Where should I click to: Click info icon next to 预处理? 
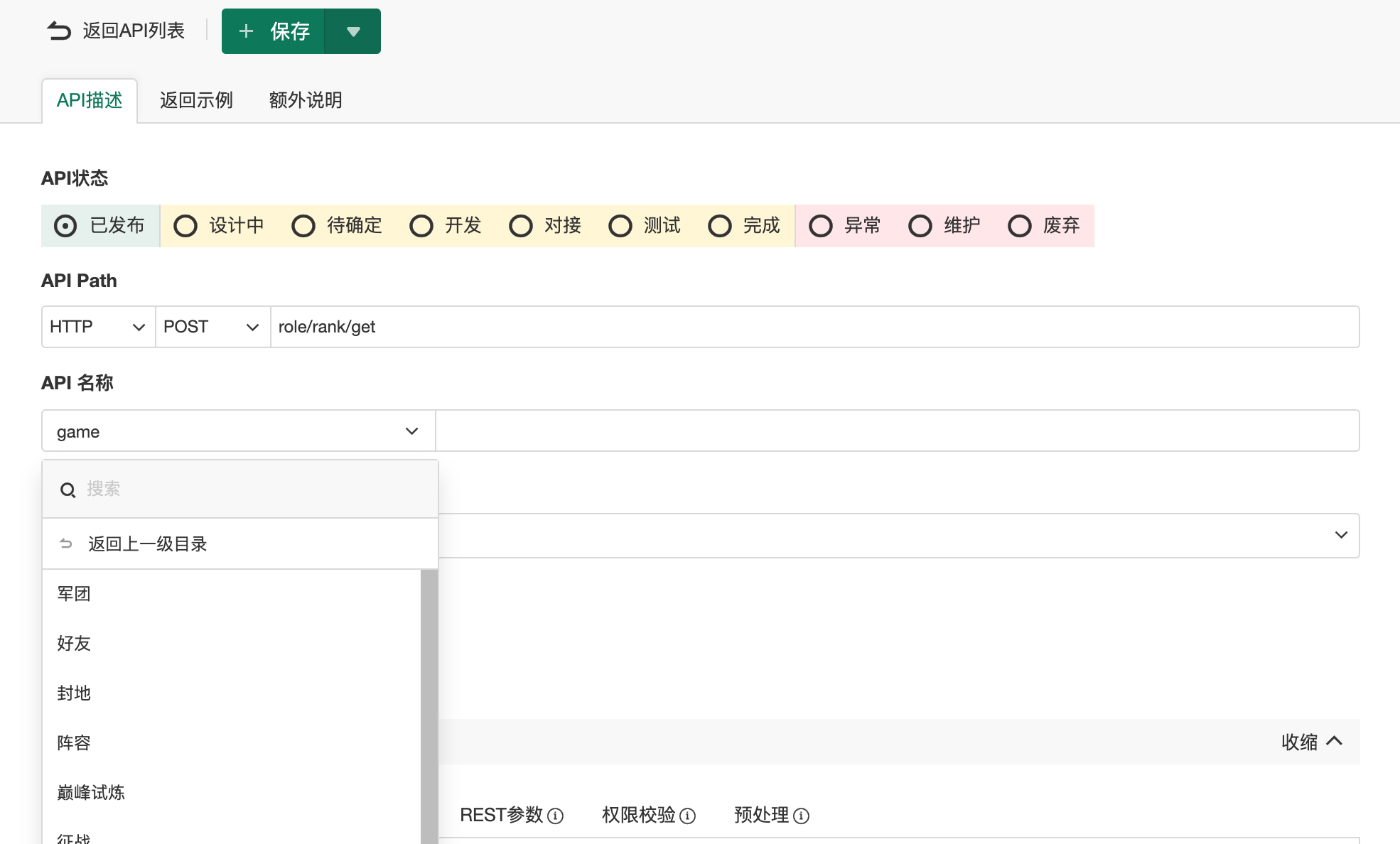[x=801, y=816]
